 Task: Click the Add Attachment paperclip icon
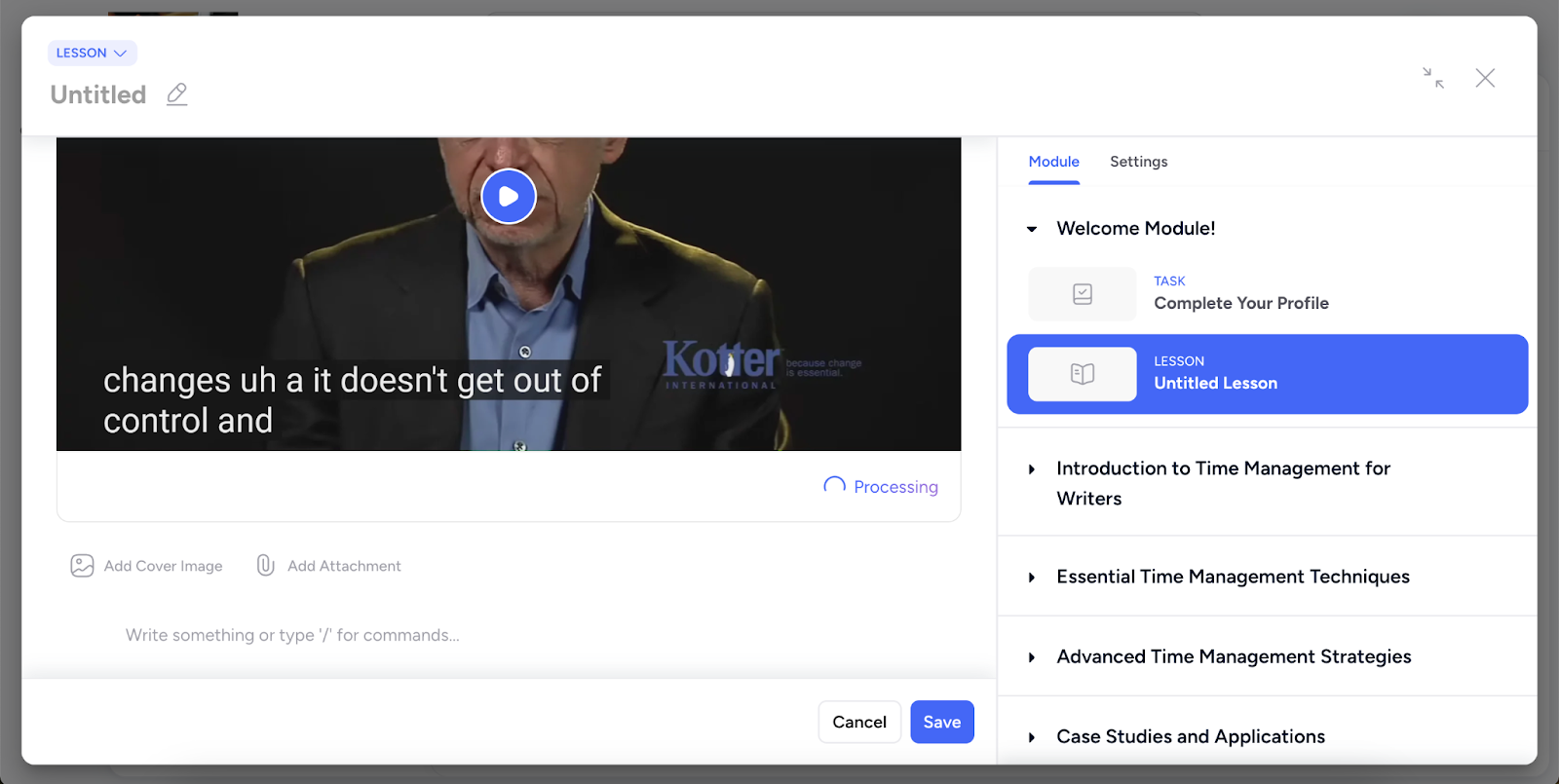(265, 566)
